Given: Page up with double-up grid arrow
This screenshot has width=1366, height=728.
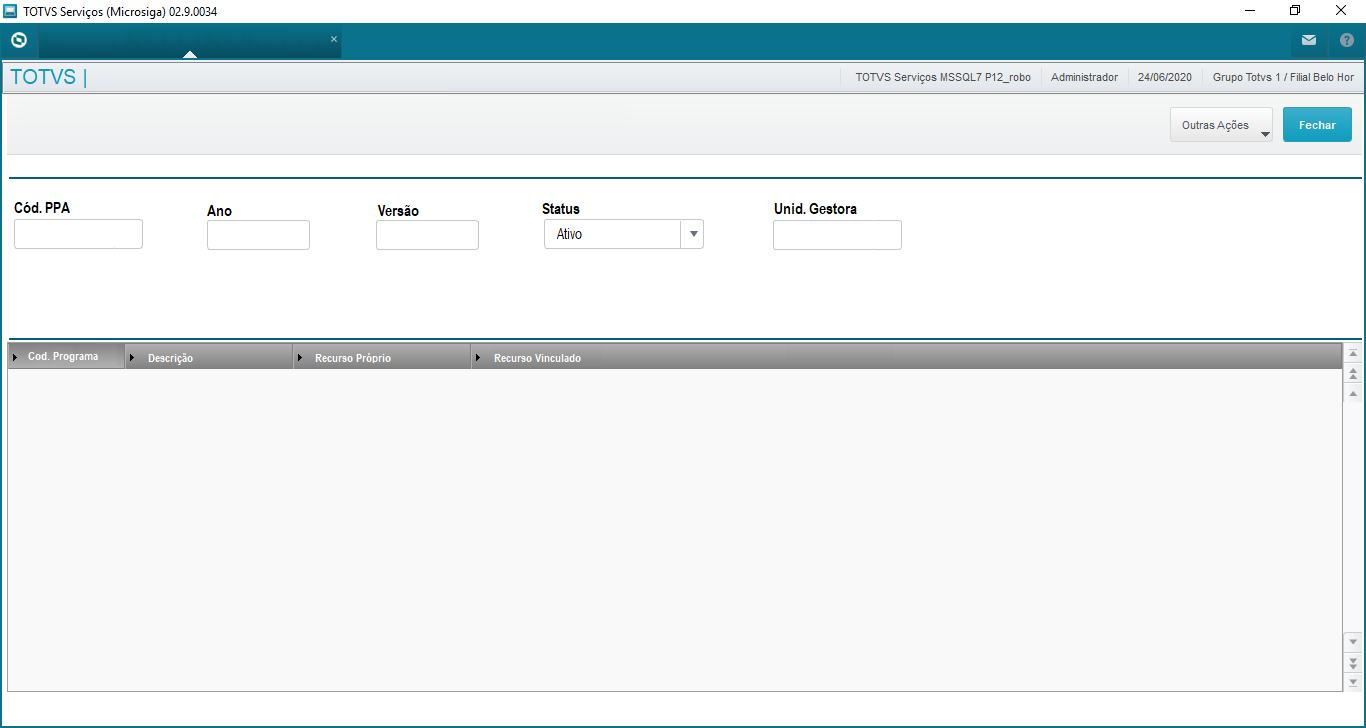Looking at the screenshot, I should click(x=1353, y=374).
